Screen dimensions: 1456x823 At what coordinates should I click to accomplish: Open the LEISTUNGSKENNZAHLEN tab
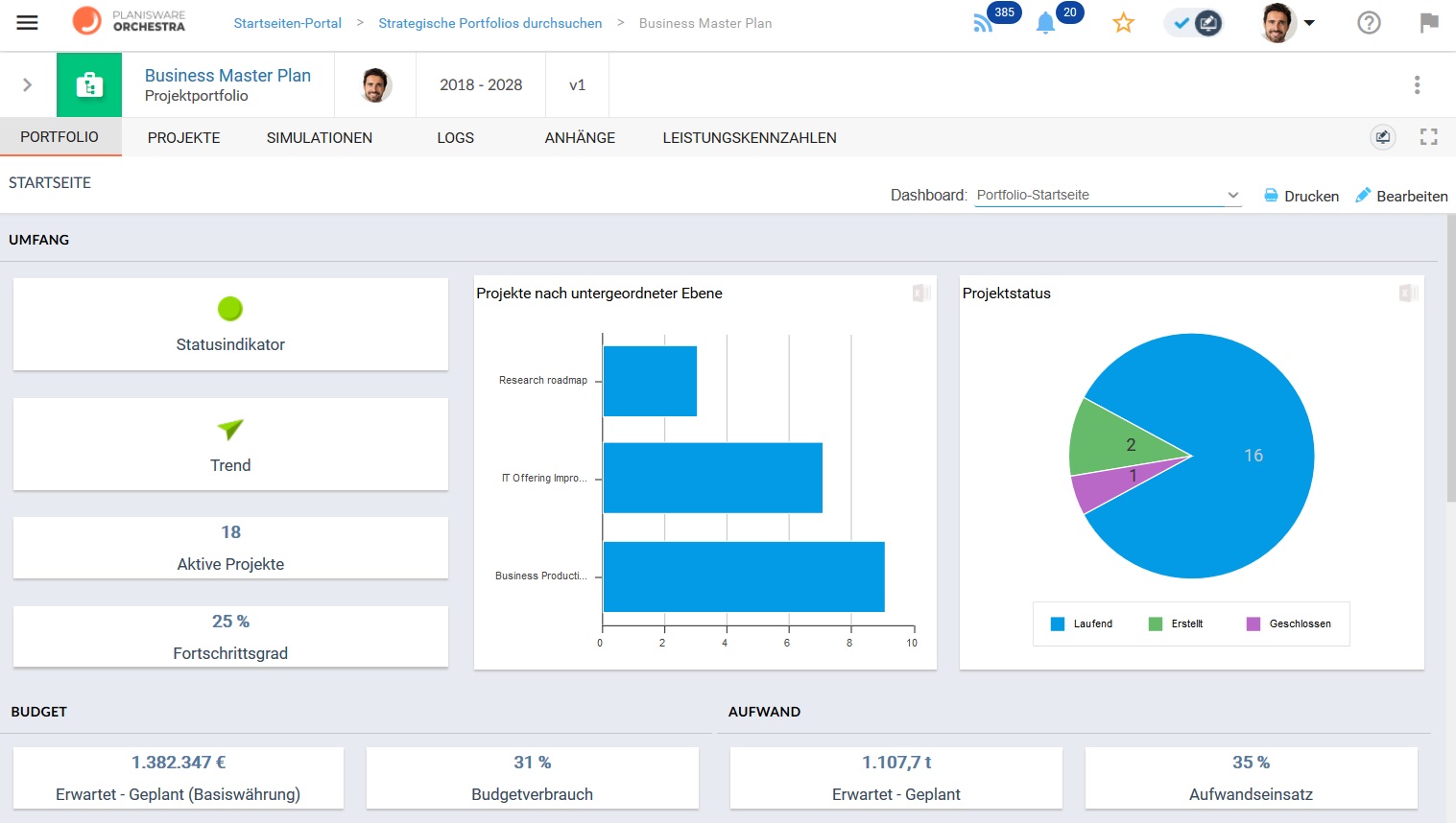[x=749, y=137]
